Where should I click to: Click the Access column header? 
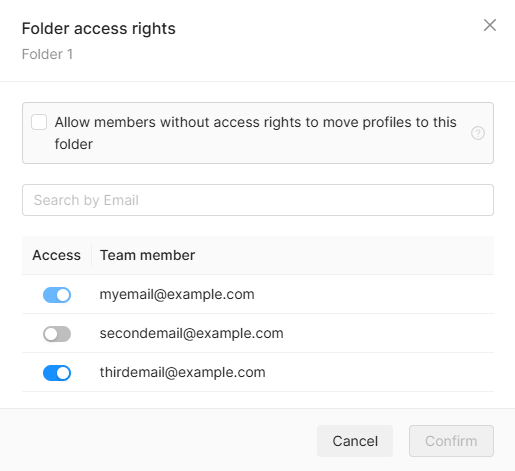coord(56,255)
